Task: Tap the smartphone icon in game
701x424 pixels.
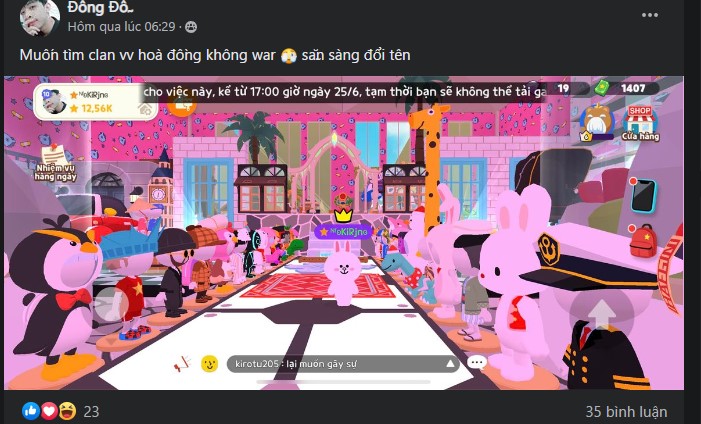Action: pos(643,195)
